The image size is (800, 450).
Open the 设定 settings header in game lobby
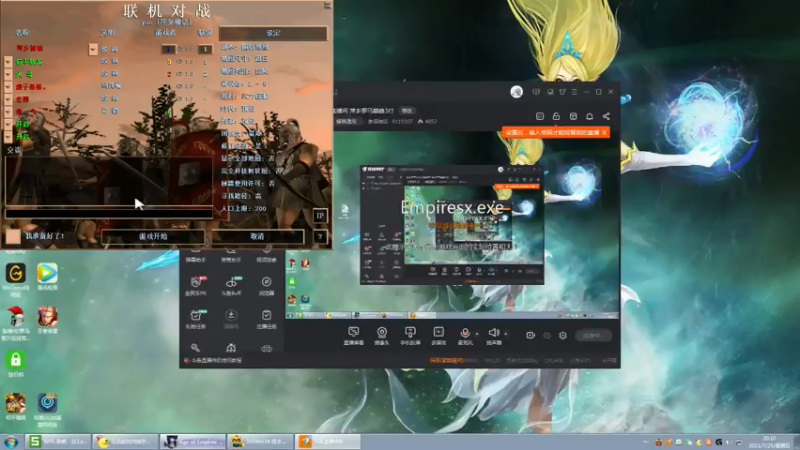(x=273, y=33)
